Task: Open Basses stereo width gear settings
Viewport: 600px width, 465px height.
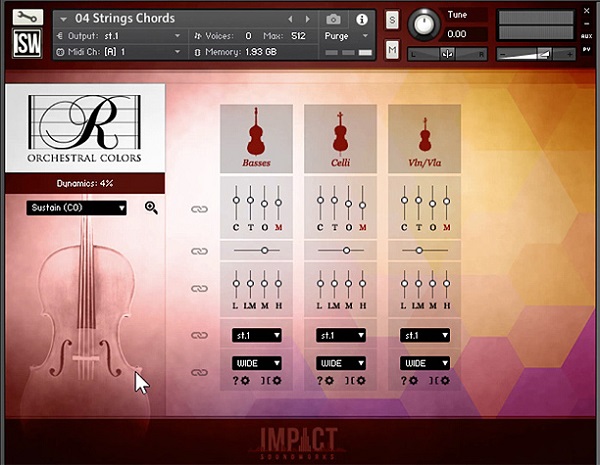Action: [x=271, y=380]
